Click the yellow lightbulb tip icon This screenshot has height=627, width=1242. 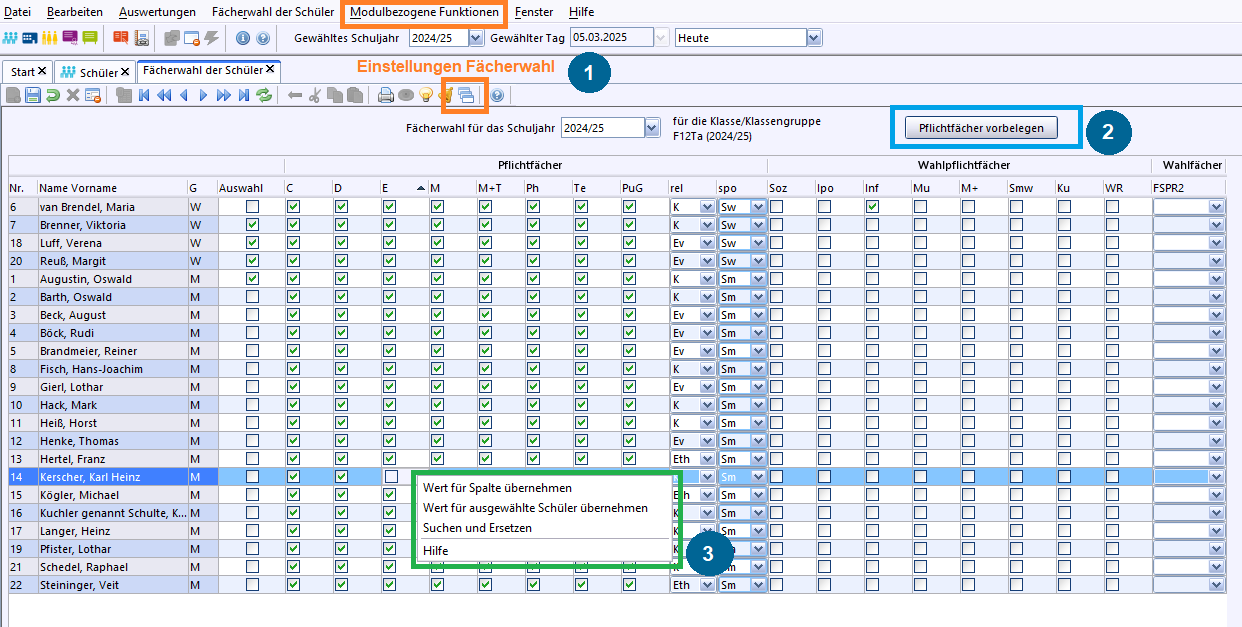[426, 95]
